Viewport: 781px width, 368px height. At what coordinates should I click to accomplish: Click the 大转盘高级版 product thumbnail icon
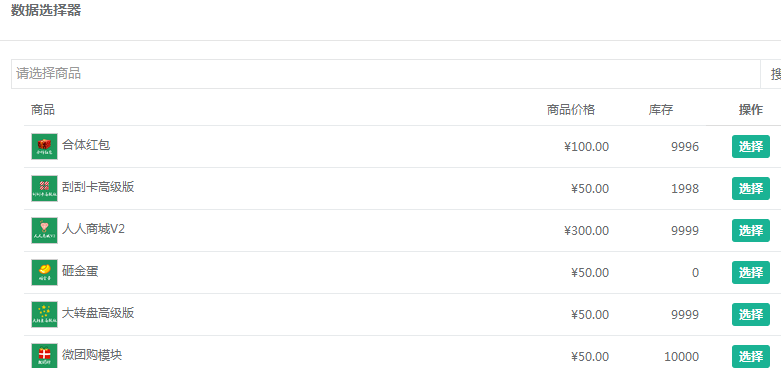44,314
